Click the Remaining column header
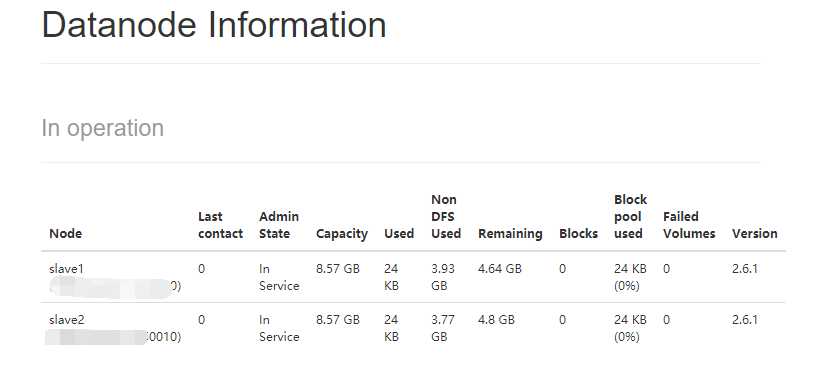This screenshot has width=820, height=378. (510, 234)
